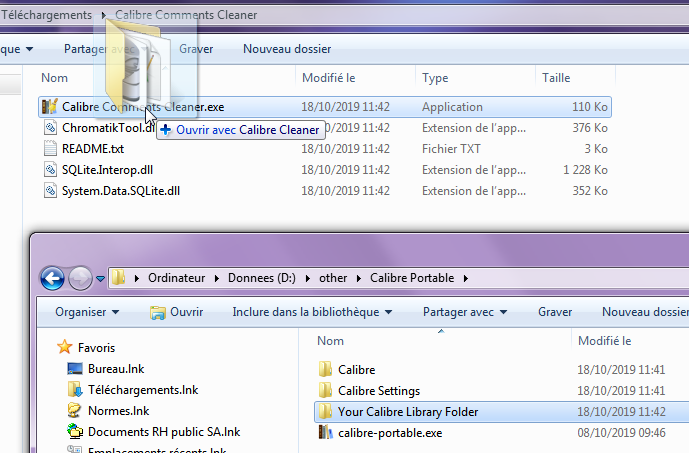Viewport: 689px width, 453px height.
Task: Click Graver in the back window toolbar
Action: pos(196,49)
